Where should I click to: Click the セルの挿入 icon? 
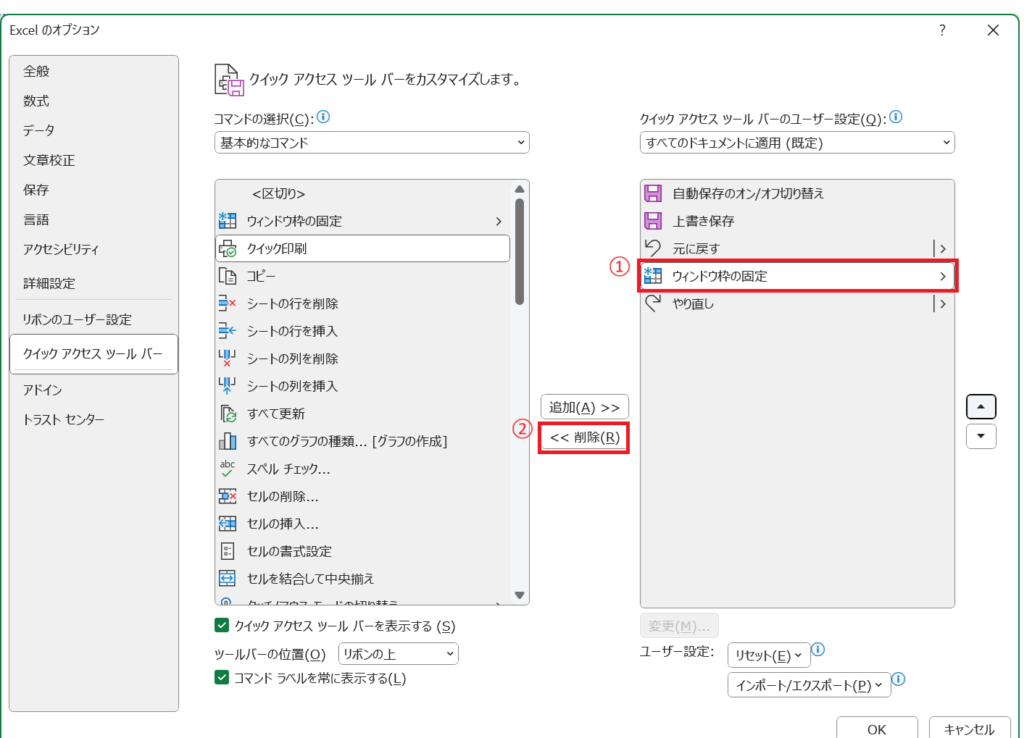227,524
